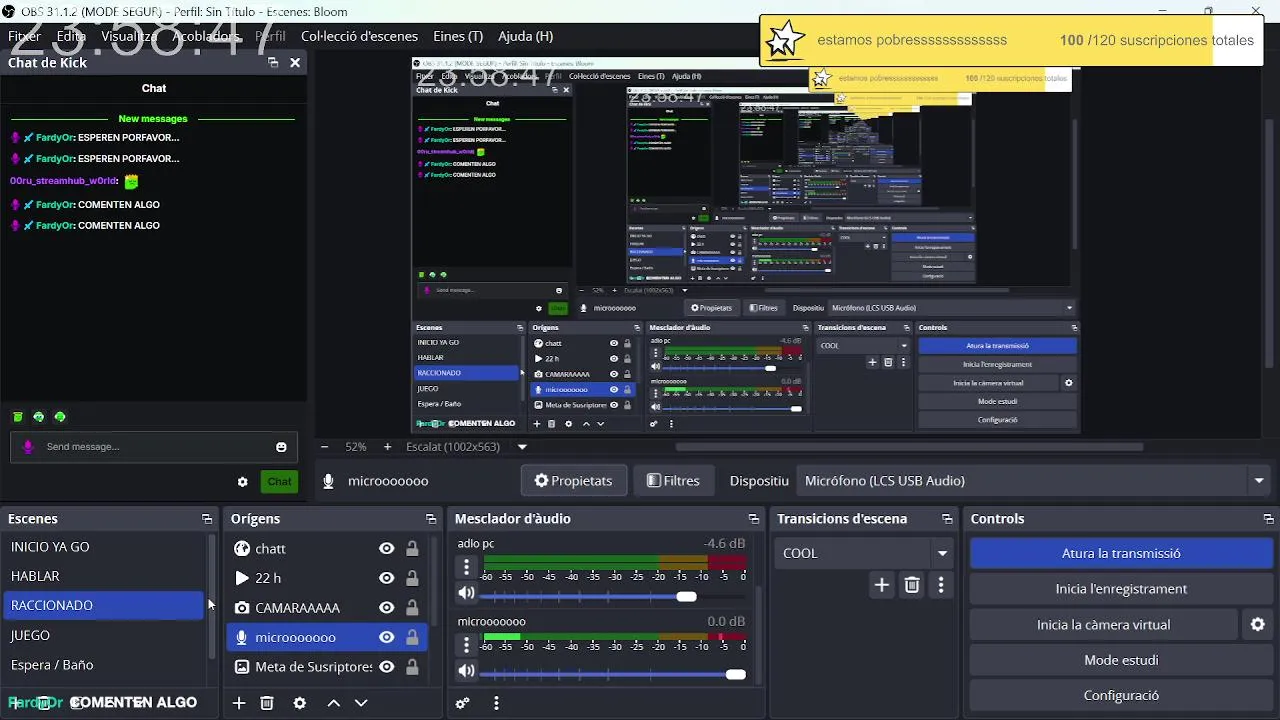Click the green Chat send button
Screen dimensions: 1280x720
click(x=279, y=482)
